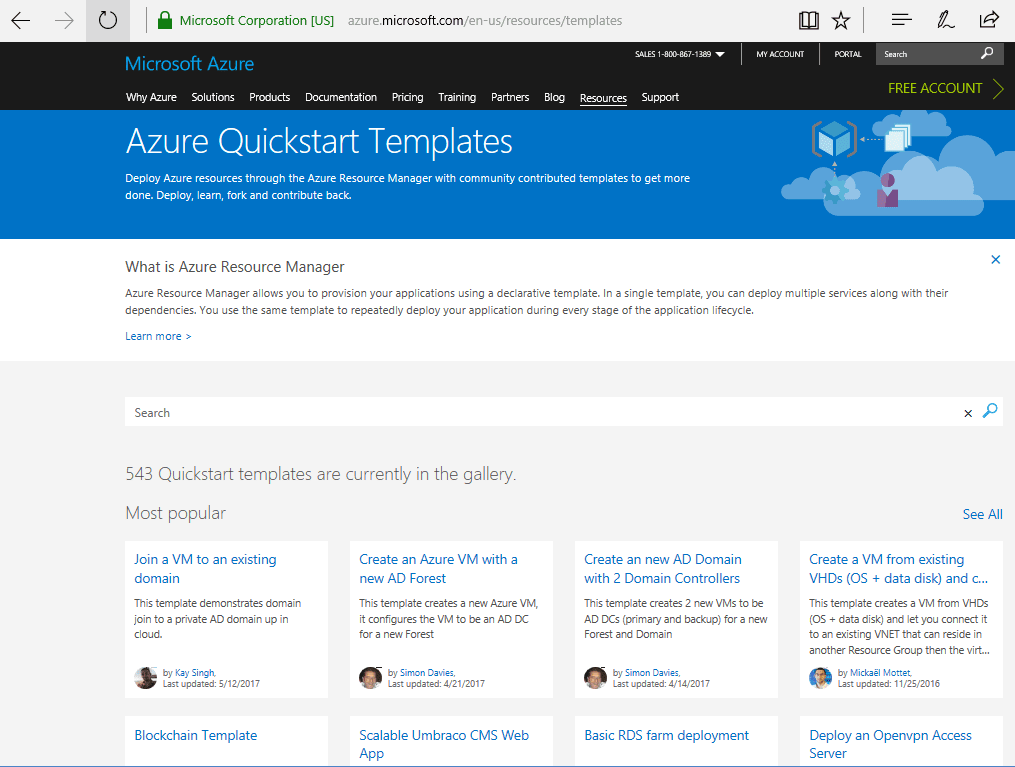Click author link Mickaël Mottet
Image resolution: width=1015 pixels, height=767 pixels.
880,673
